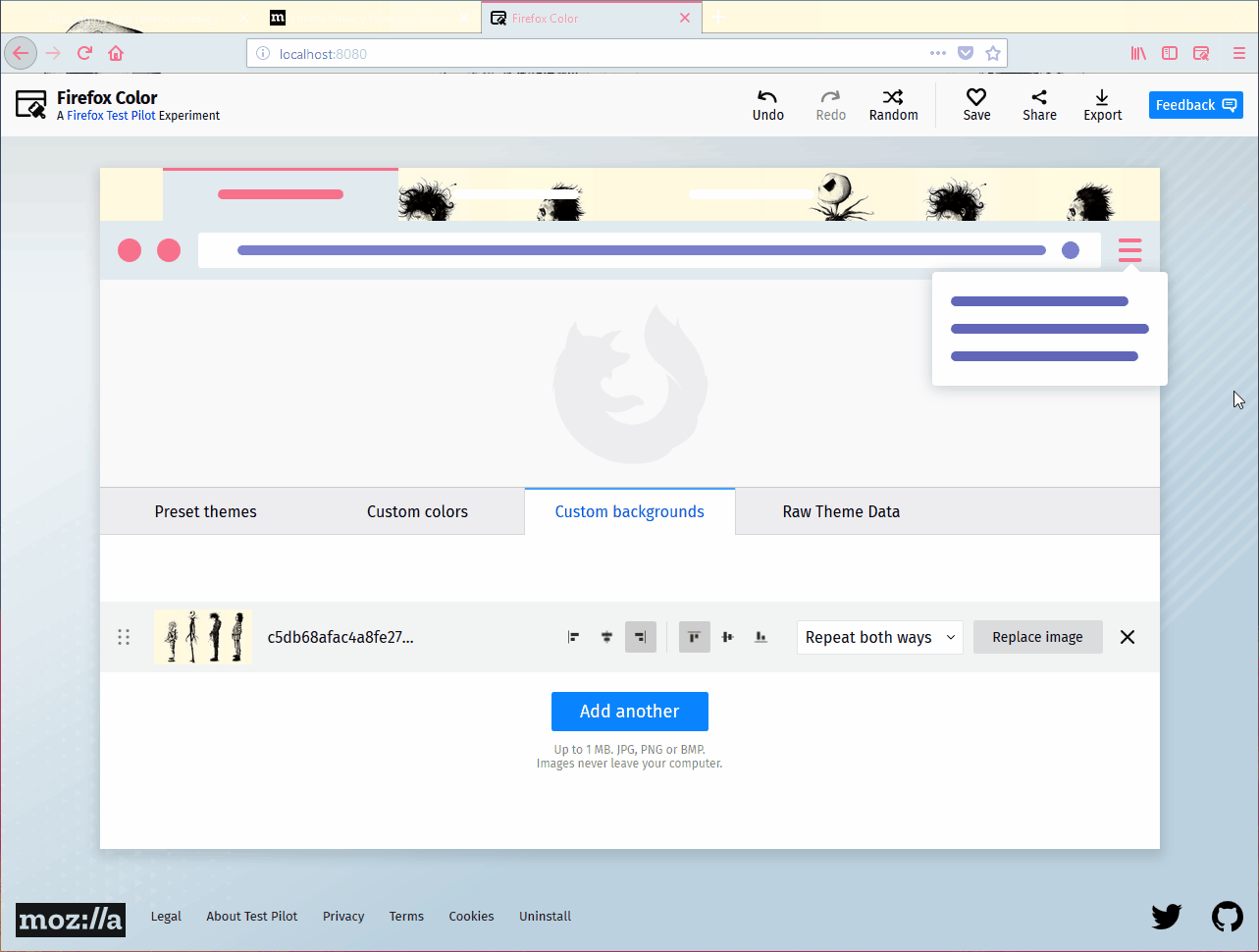Image resolution: width=1259 pixels, height=952 pixels.
Task: Undo the last theme change
Action: [x=767, y=105]
